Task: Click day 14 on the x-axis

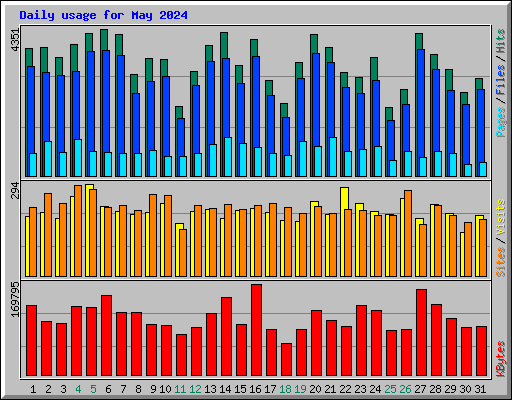Action: [x=225, y=389]
